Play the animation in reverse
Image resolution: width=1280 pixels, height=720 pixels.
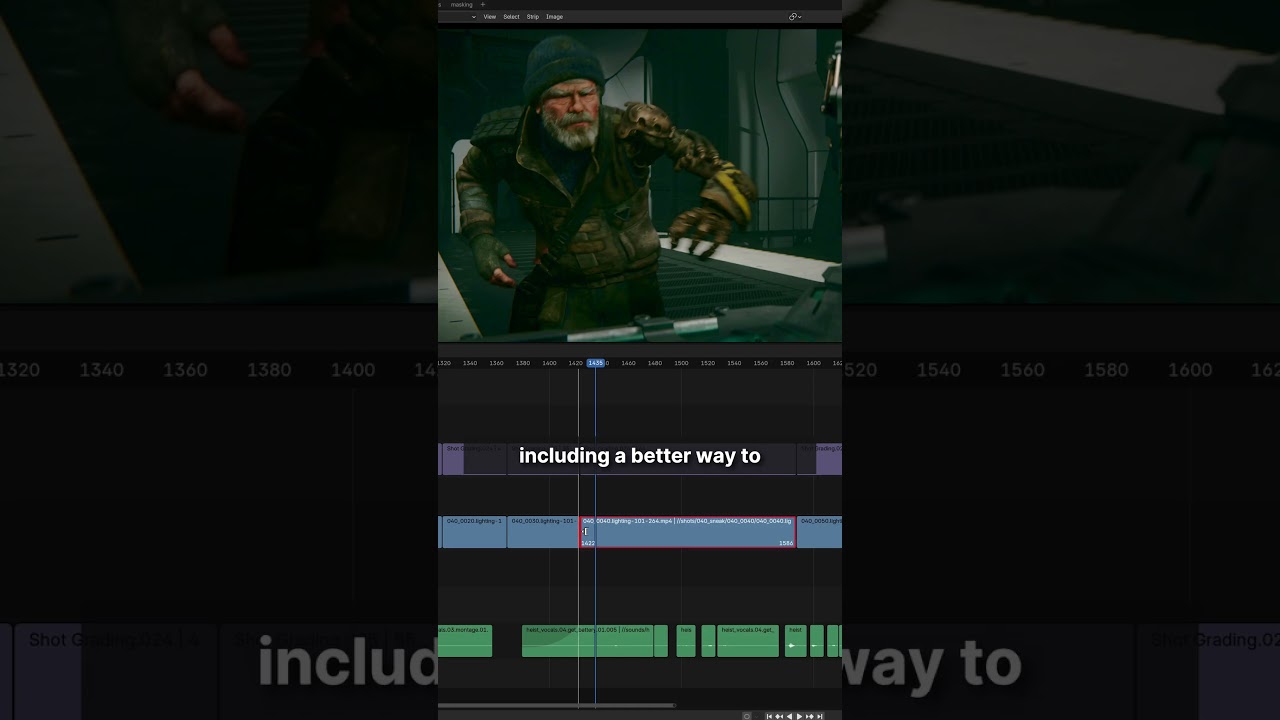coord(789,716)
